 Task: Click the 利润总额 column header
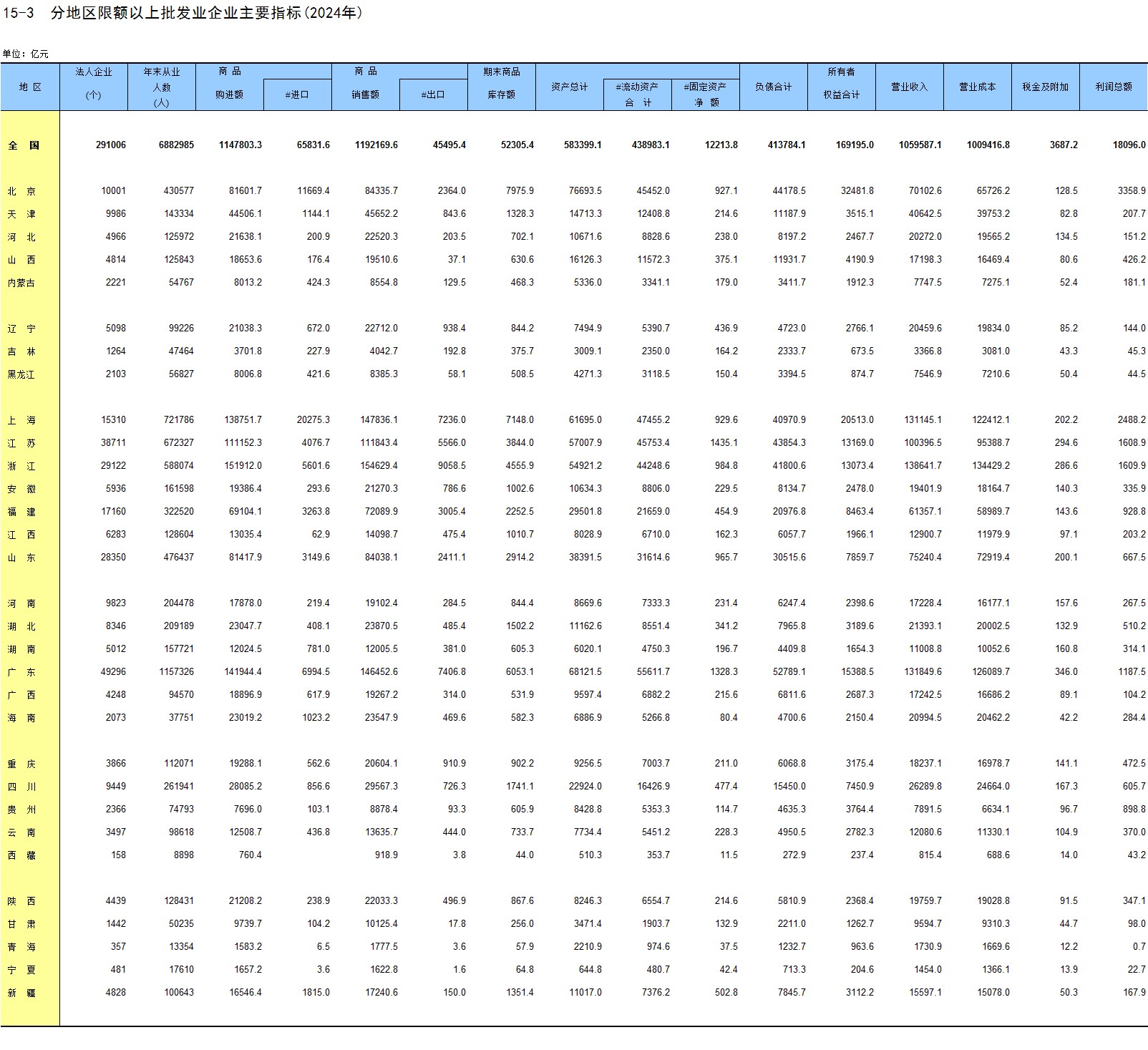(1113, 87)
